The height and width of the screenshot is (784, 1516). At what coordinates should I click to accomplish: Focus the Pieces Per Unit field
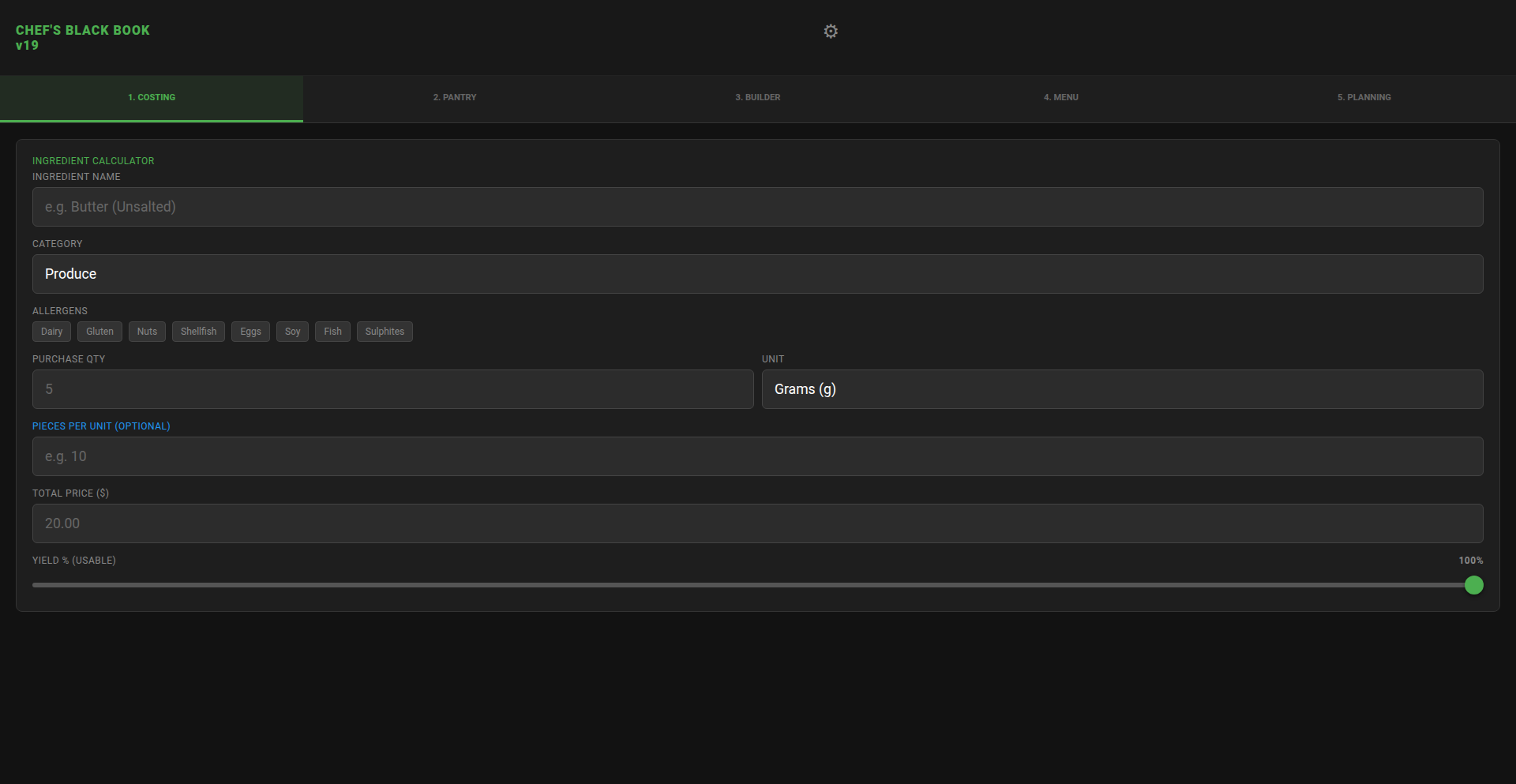tap(758, 456)
